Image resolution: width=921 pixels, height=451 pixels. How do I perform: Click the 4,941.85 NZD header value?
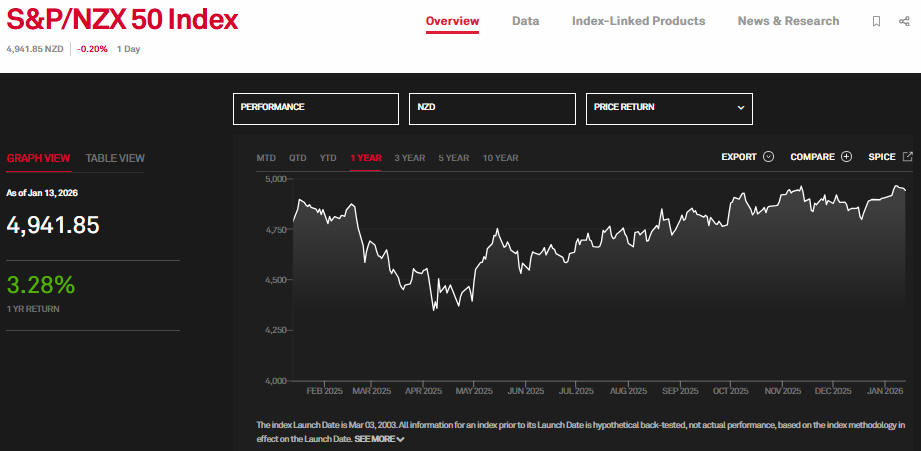35,49
